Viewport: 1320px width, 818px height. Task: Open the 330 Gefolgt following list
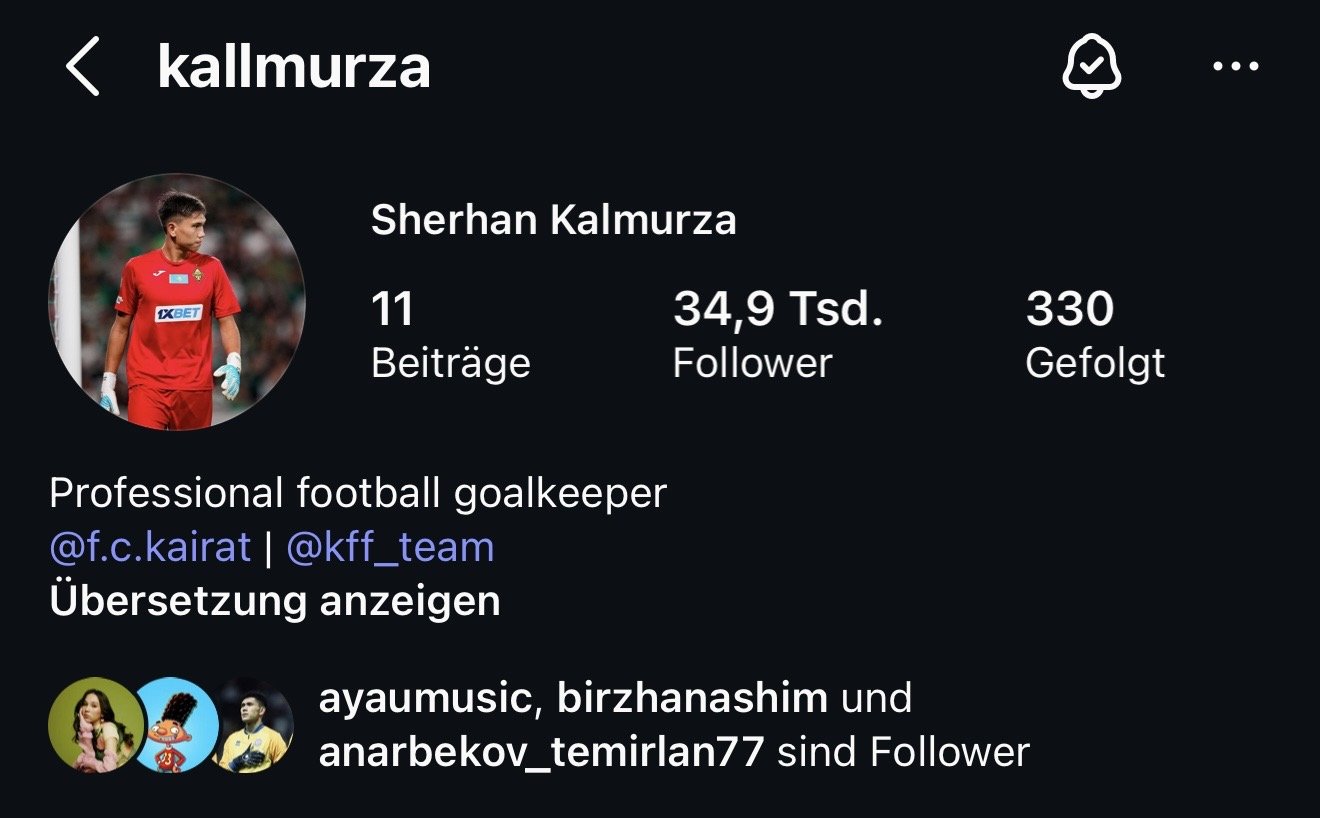[x=1095, y=335]
